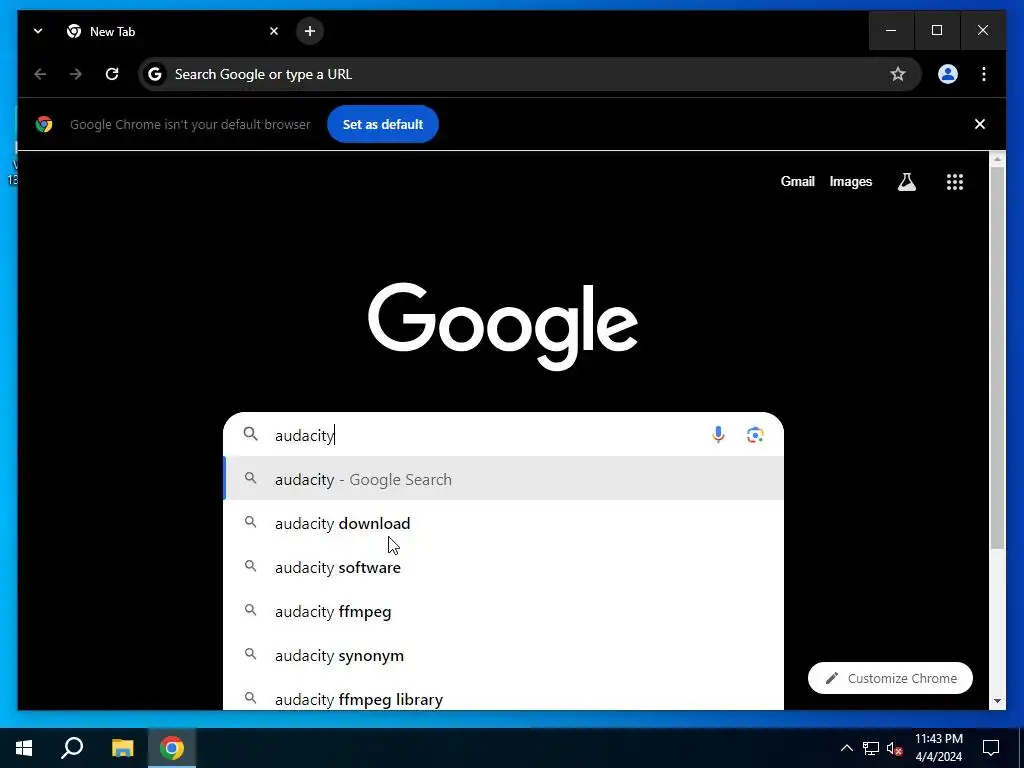Open Chrome's three-dot menu
1024x768 pixels.
[984, 74]
